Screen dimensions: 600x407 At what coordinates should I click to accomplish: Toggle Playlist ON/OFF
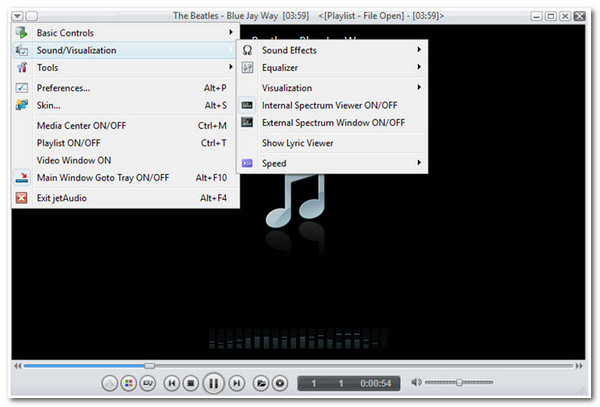point(126,143)
